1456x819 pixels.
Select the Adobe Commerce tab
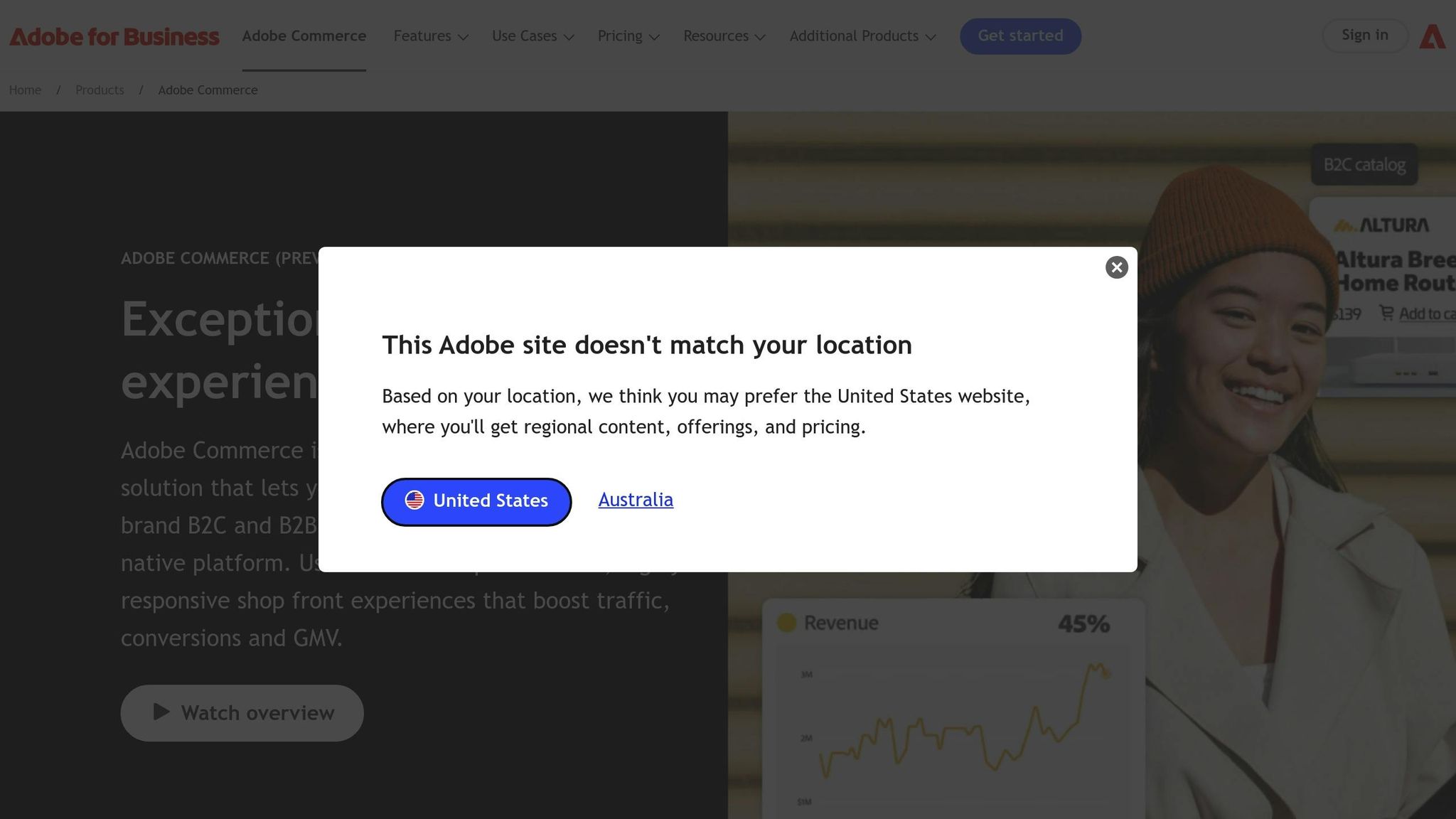pos(304,36)
